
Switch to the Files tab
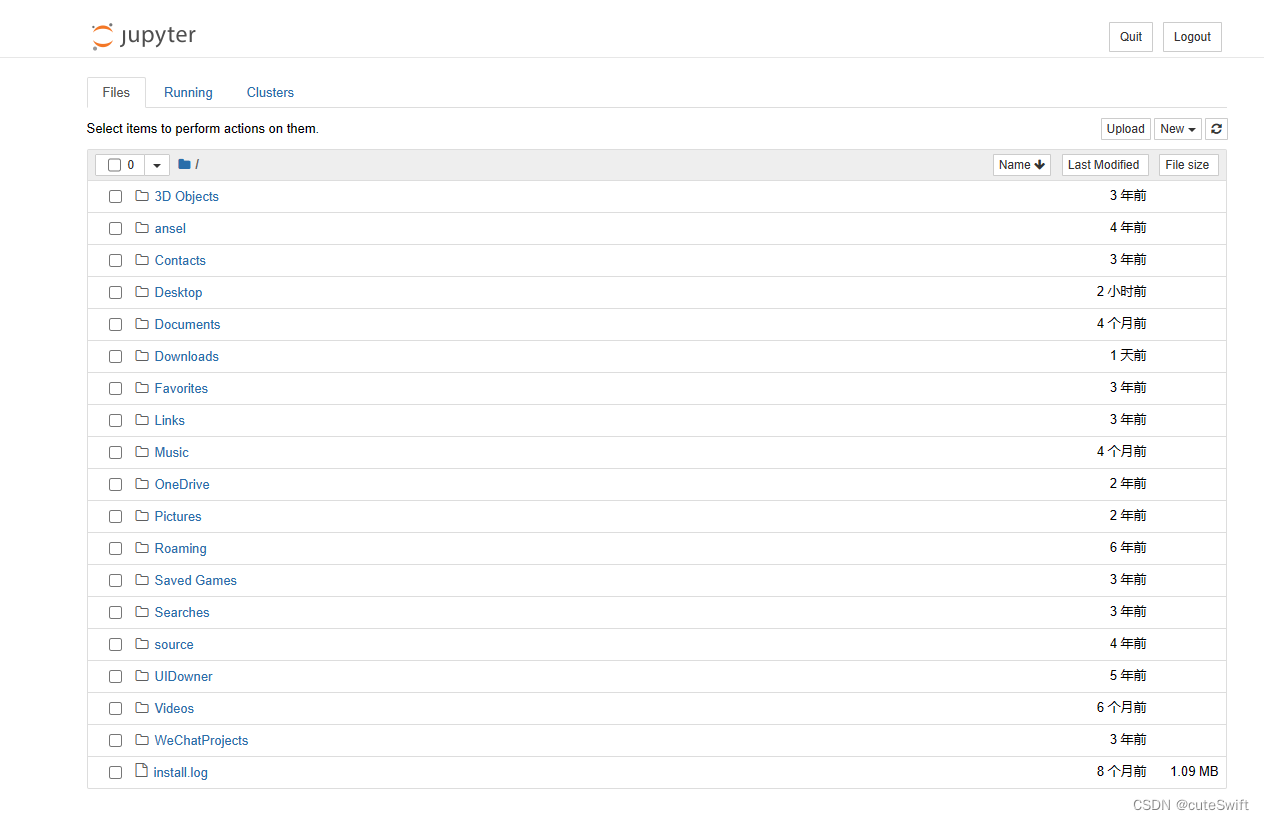tap(116, 92)
